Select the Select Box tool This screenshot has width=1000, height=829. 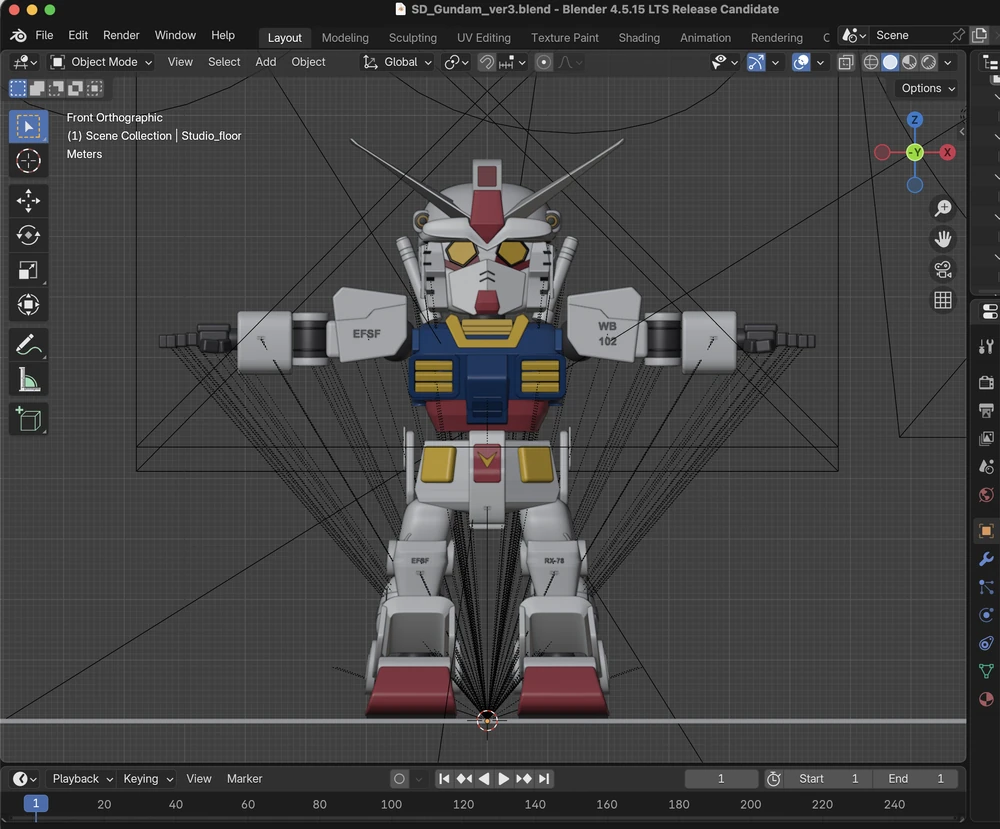click(28, 126)
